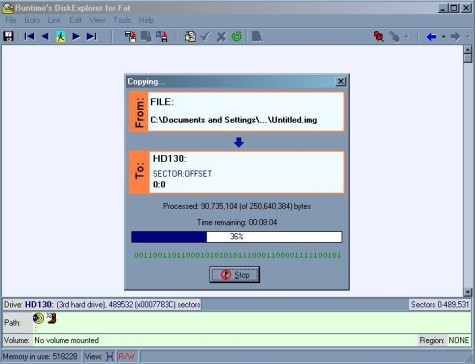Go to last sector arrow icon

point(92,36)
